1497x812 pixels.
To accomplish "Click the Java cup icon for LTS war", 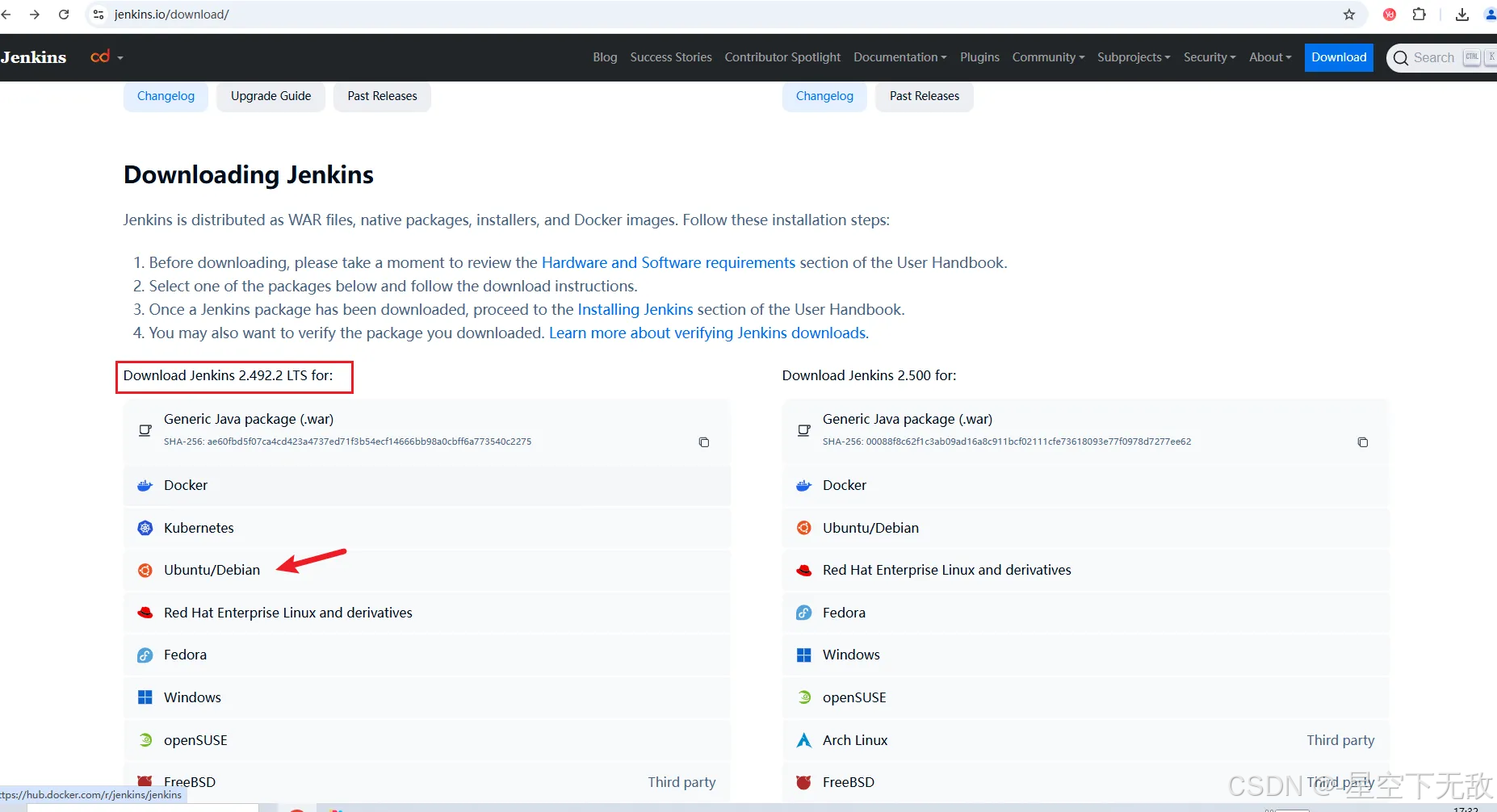I will (x=145, y=430).
